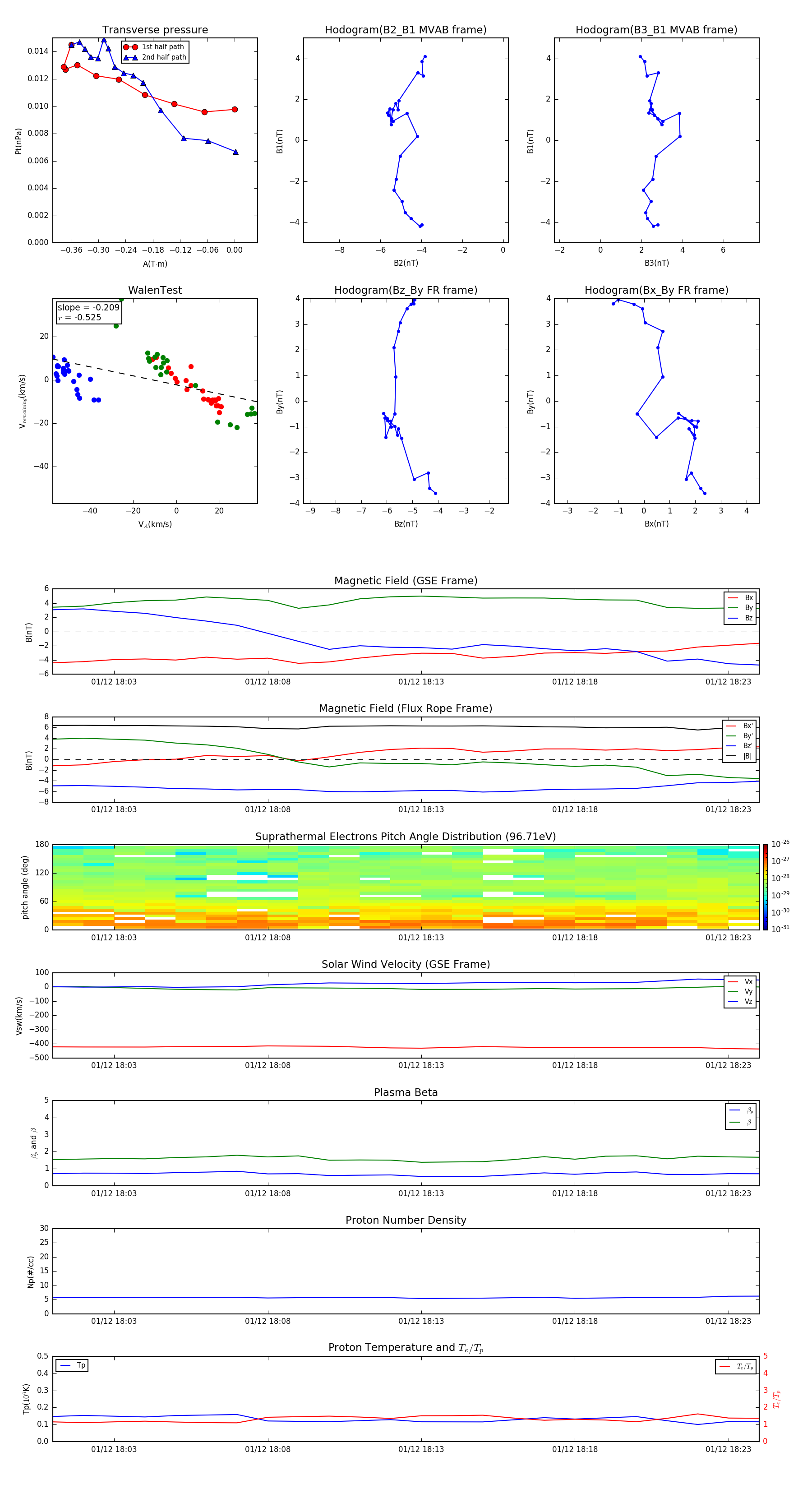812x1489 pixels.
Task: Click the 'Transverse pressure' plot title
Action: pyautogui.click(x=155, y=30)
